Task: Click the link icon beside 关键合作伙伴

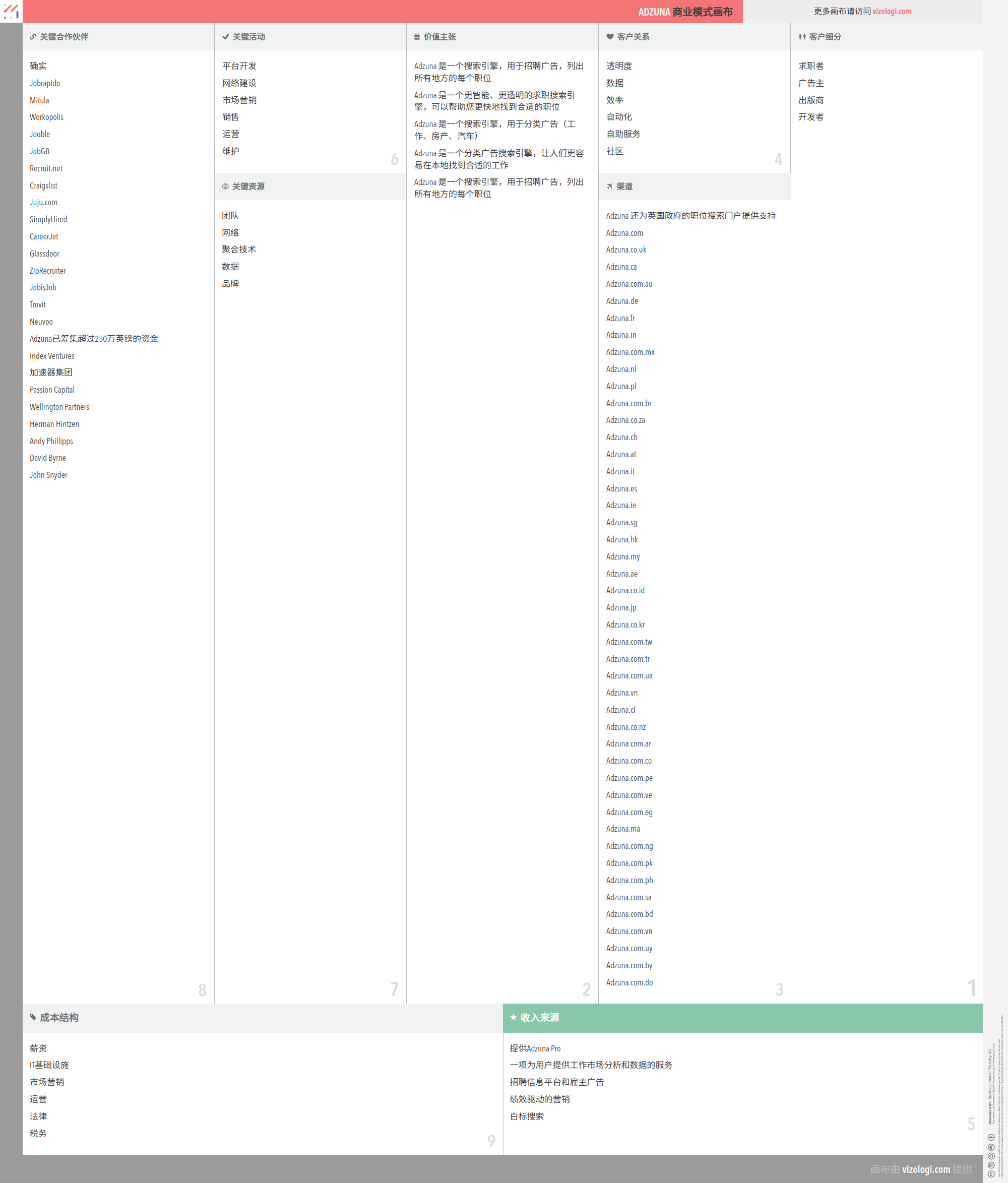Action: [33, 36]
